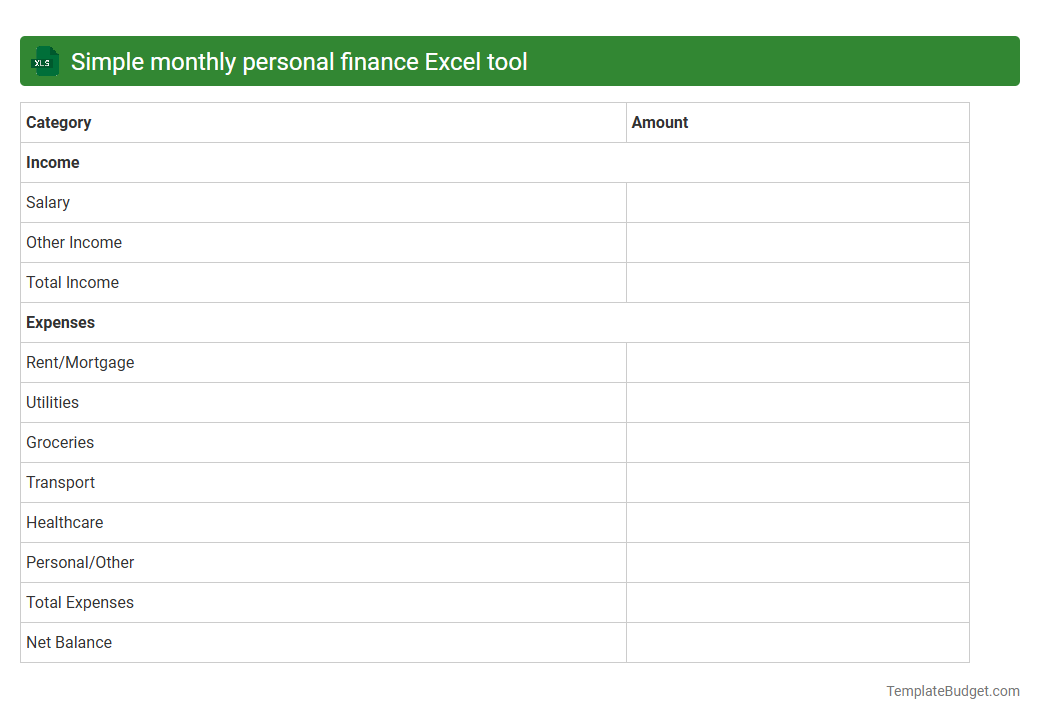The width and height of the screenshot is (1040, 720).
Task: Click the Total Expenses cell
Action: (79, 602)
